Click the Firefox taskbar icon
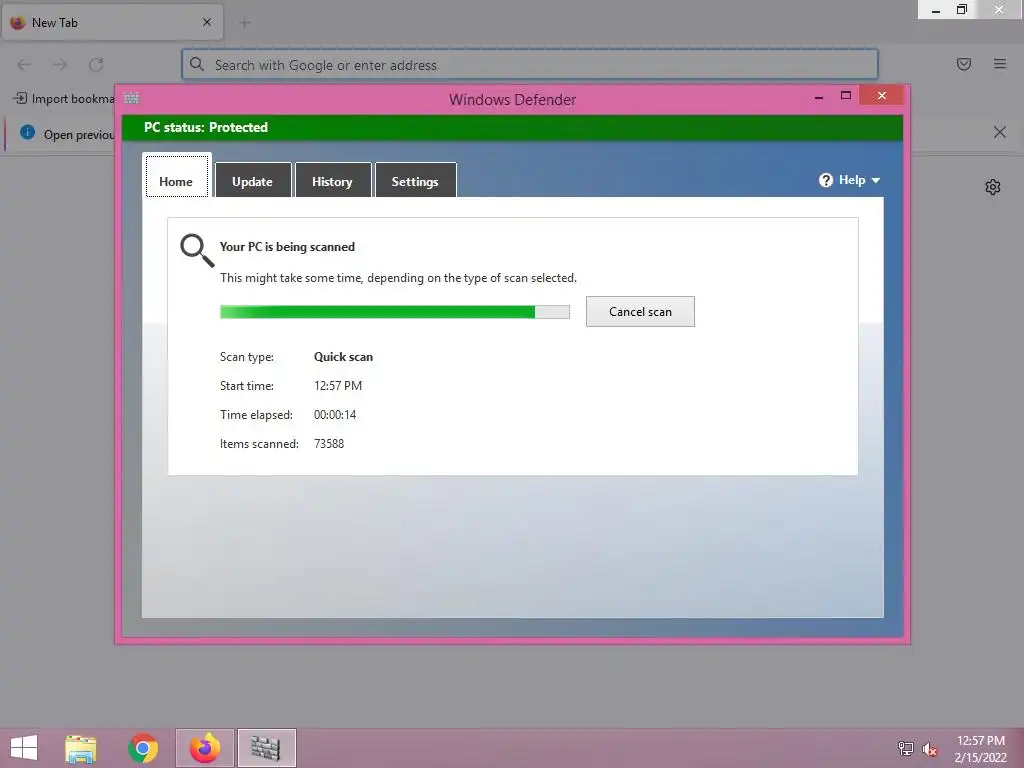 pos(205,748)
